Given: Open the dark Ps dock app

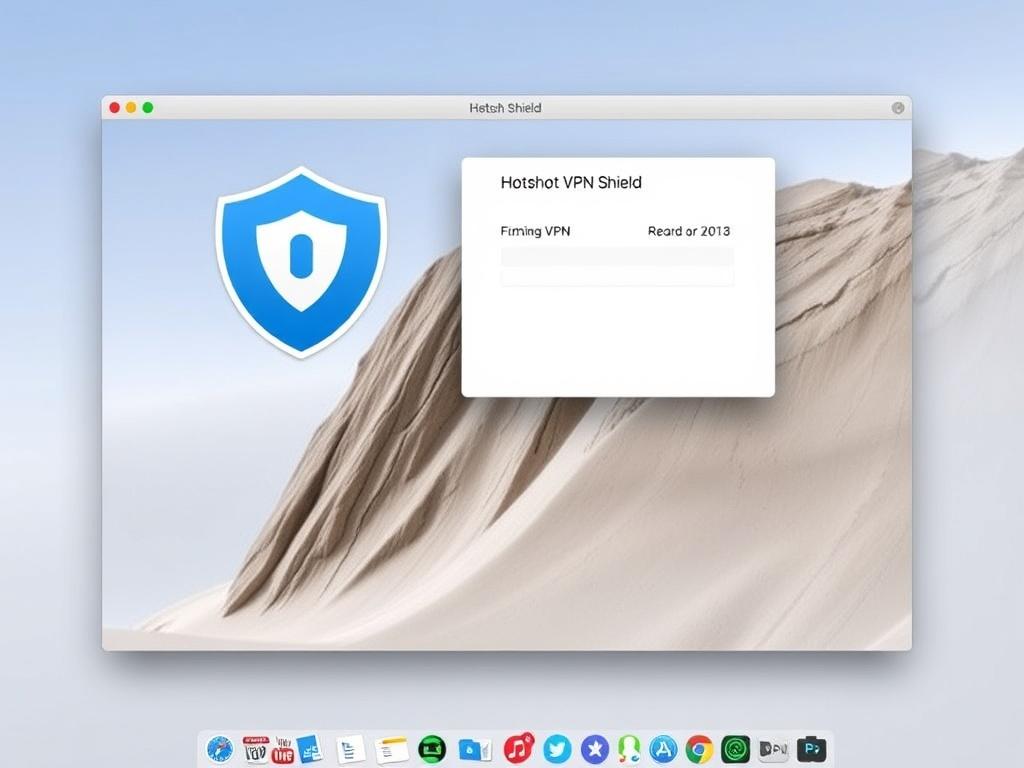Looking at the screenshot, I should pyautogui.click(x=812, y=749).
